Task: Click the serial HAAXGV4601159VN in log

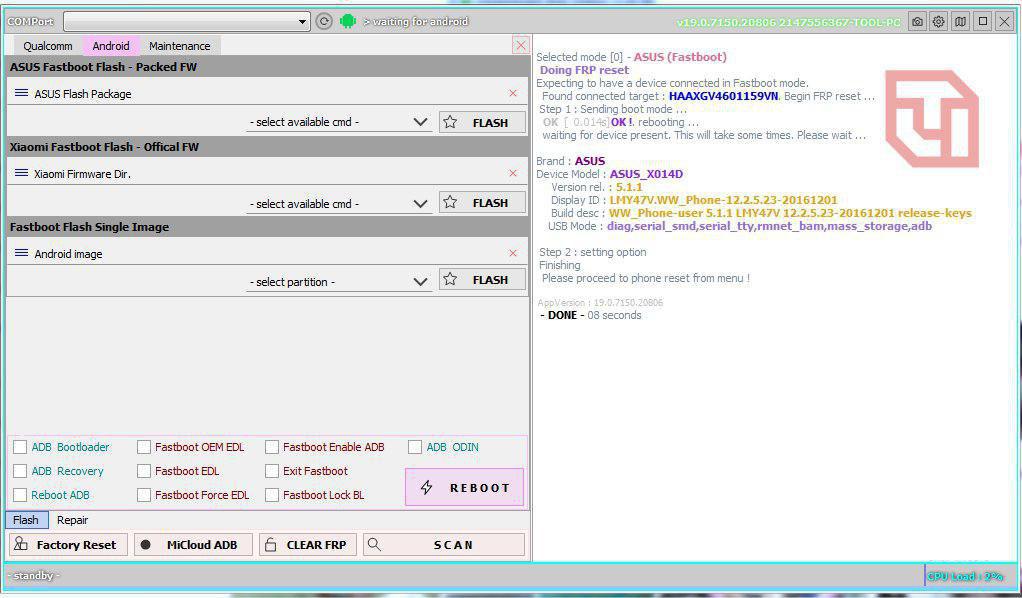Action: pyautogui.click(x=723, y=96)
